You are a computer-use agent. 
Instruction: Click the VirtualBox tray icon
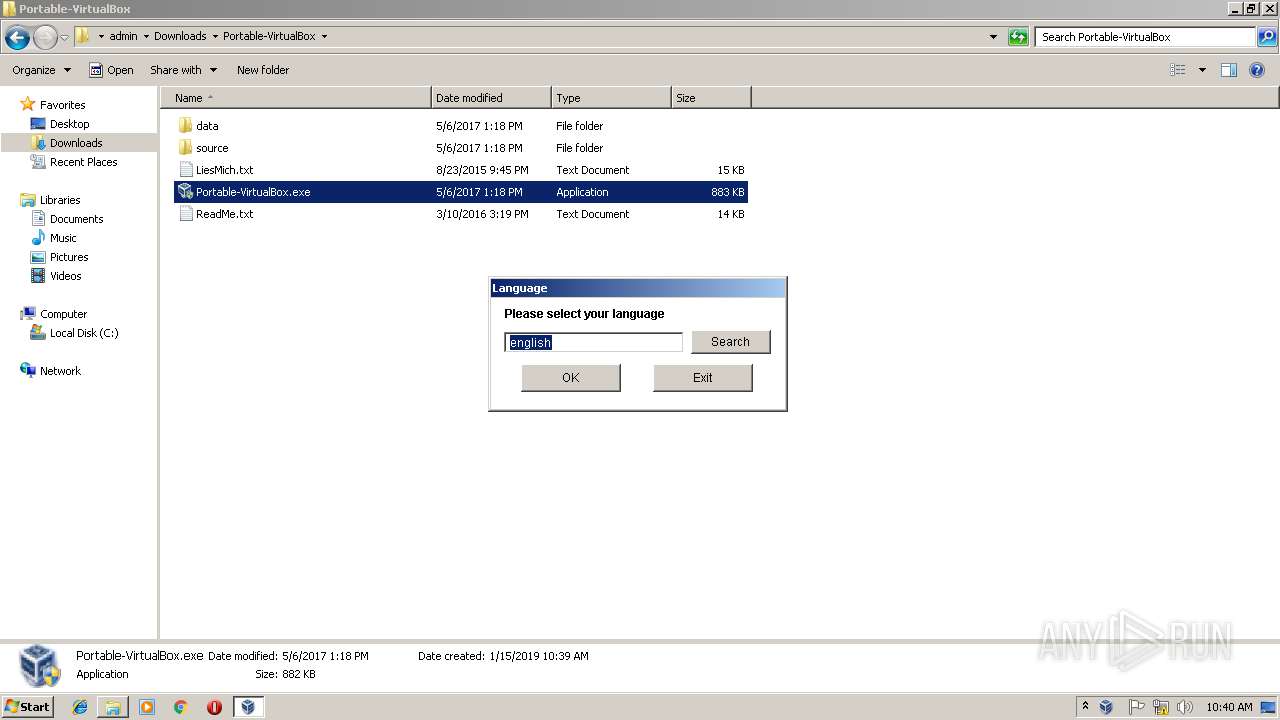1107,707
